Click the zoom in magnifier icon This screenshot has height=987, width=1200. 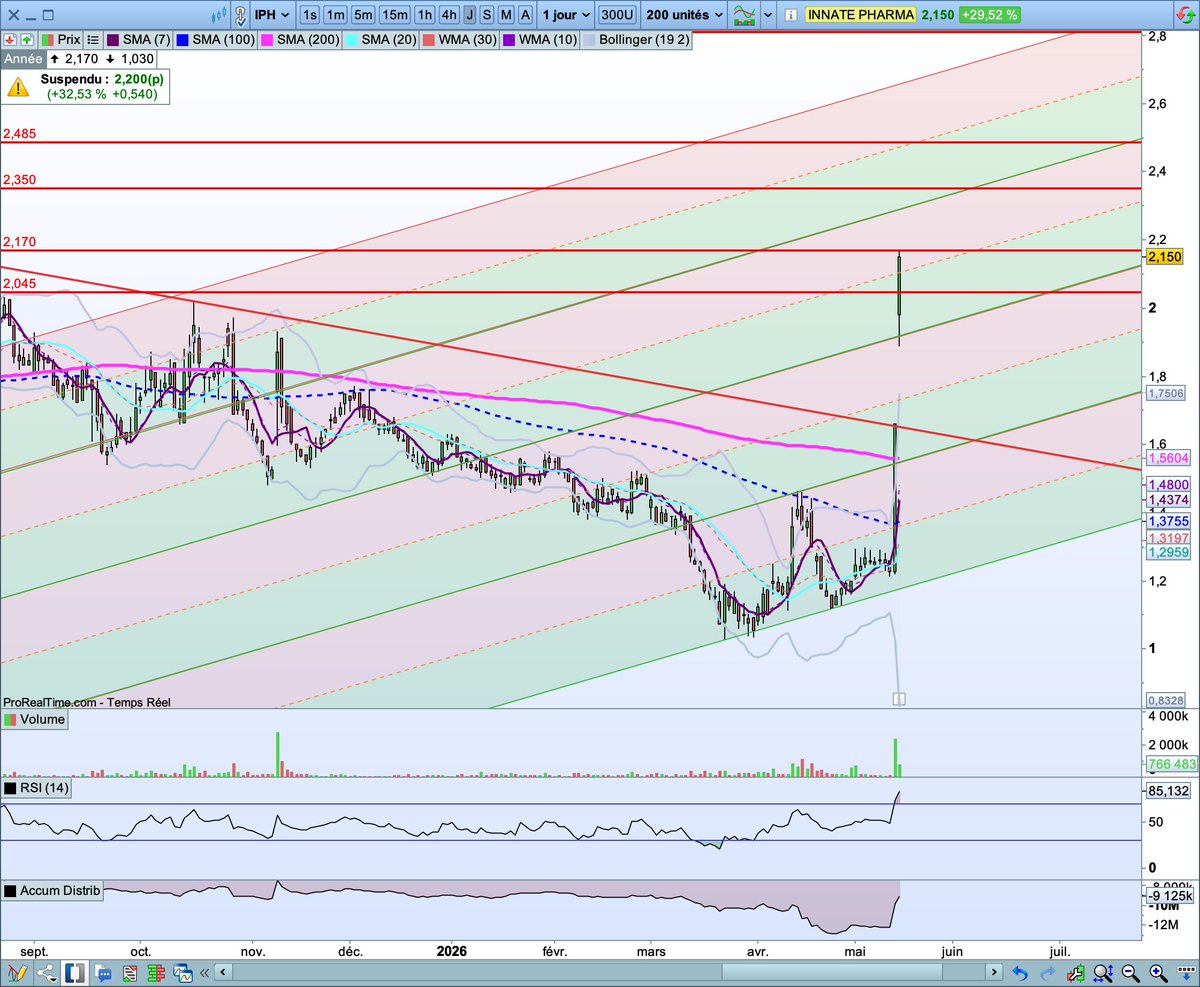pyautogui.click(x=1159, y=973)
